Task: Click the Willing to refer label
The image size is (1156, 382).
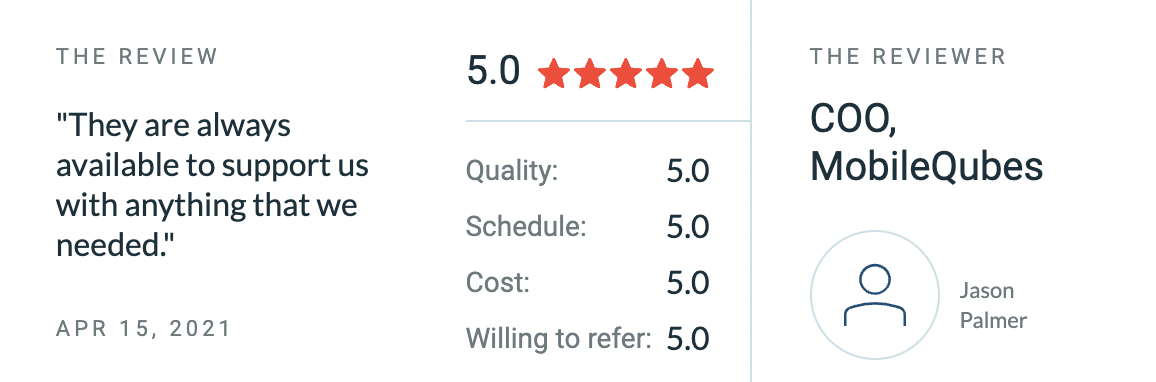Action: 559,338
